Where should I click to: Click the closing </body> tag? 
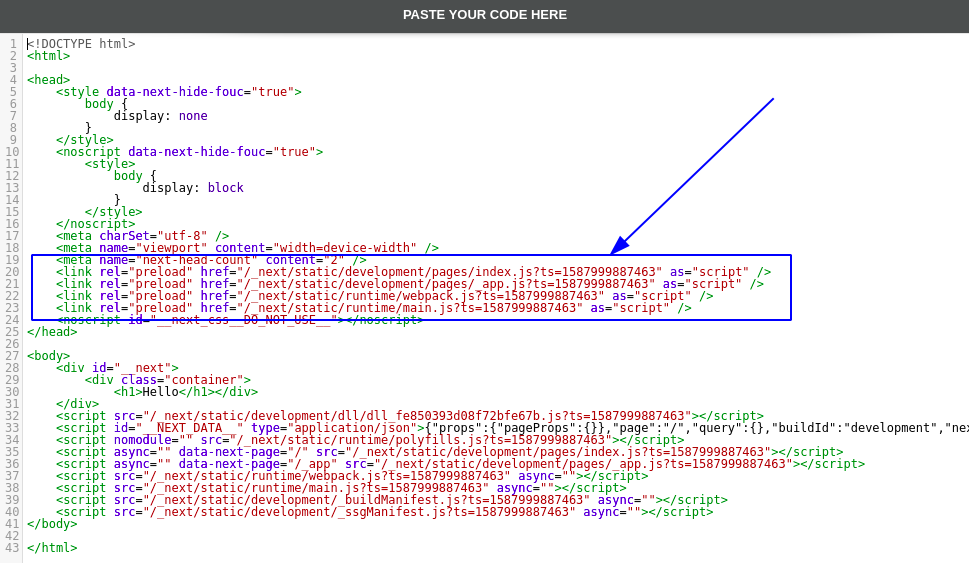click(52, 524)
